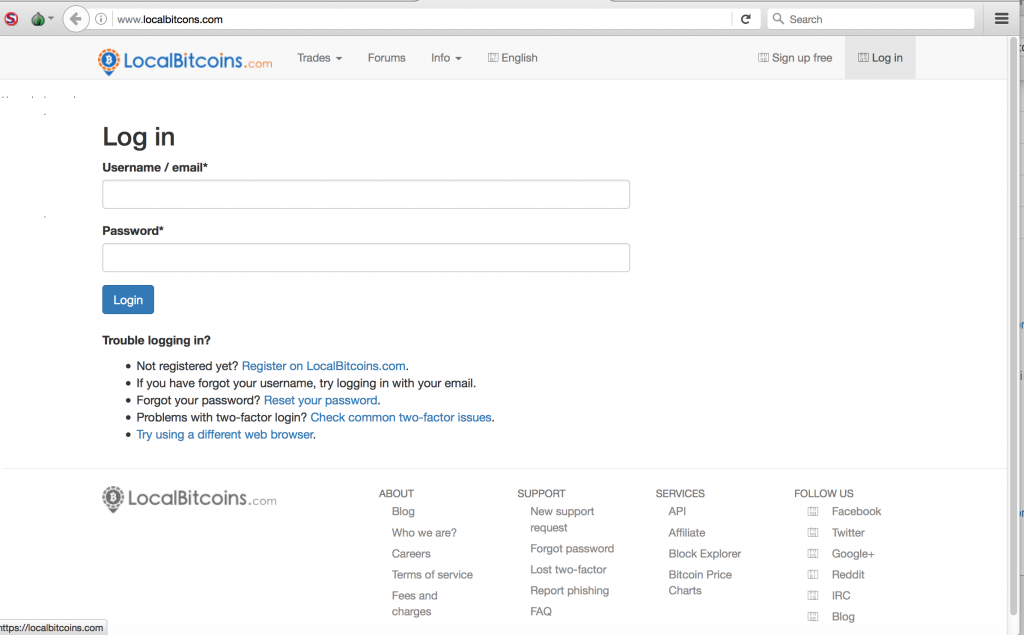Click the Log in page heading

click(138, 137)
